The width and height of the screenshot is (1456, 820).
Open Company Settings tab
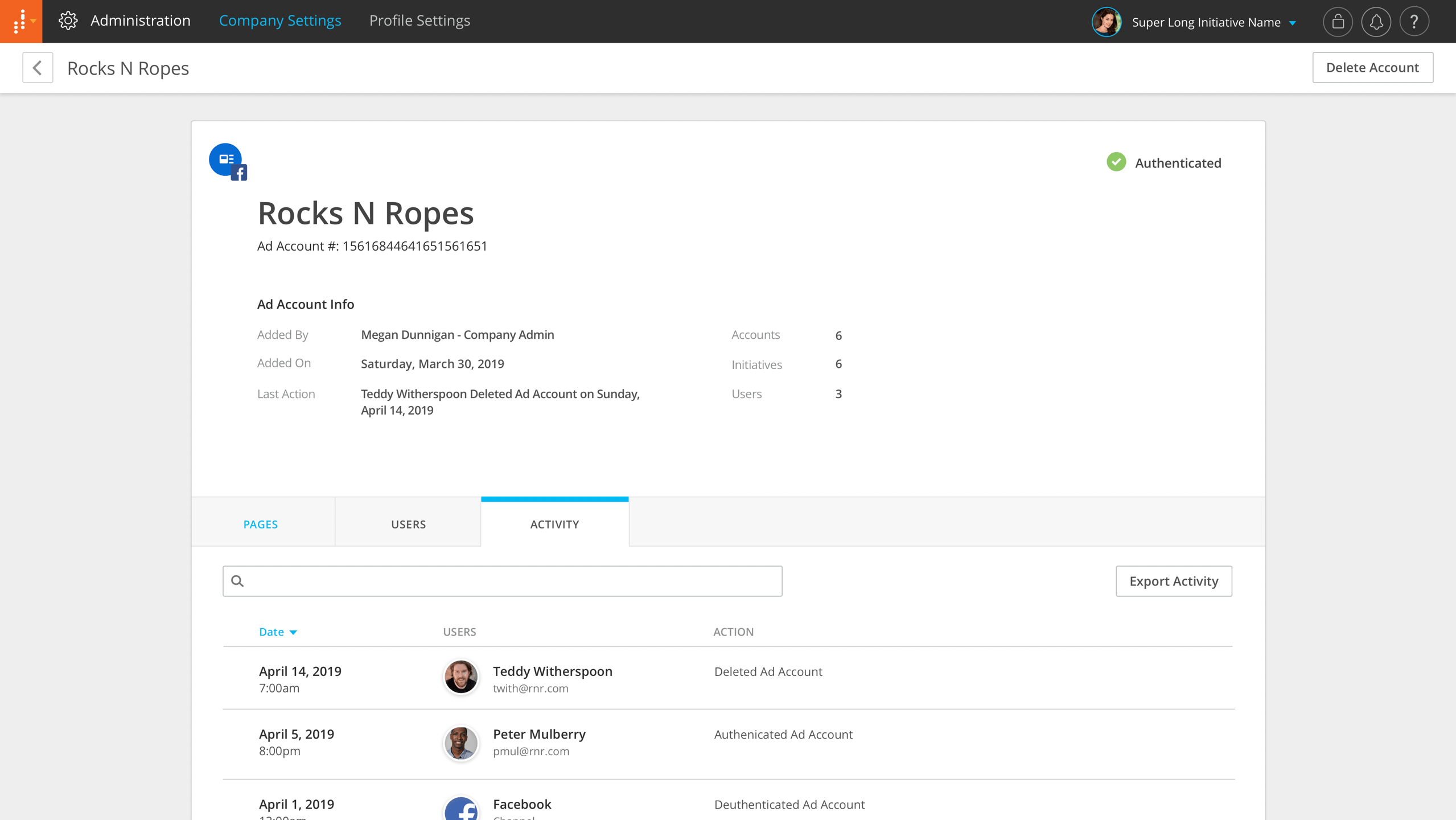click(280, 20)
